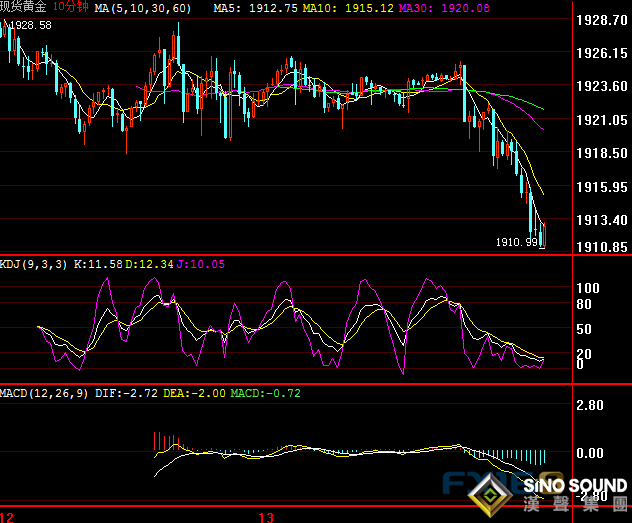Image resolution: width=632 pixels, height=523 pixels.
Task: Open the MACD(12,26,9) indicator parameters
Action: tap(44, 393)
